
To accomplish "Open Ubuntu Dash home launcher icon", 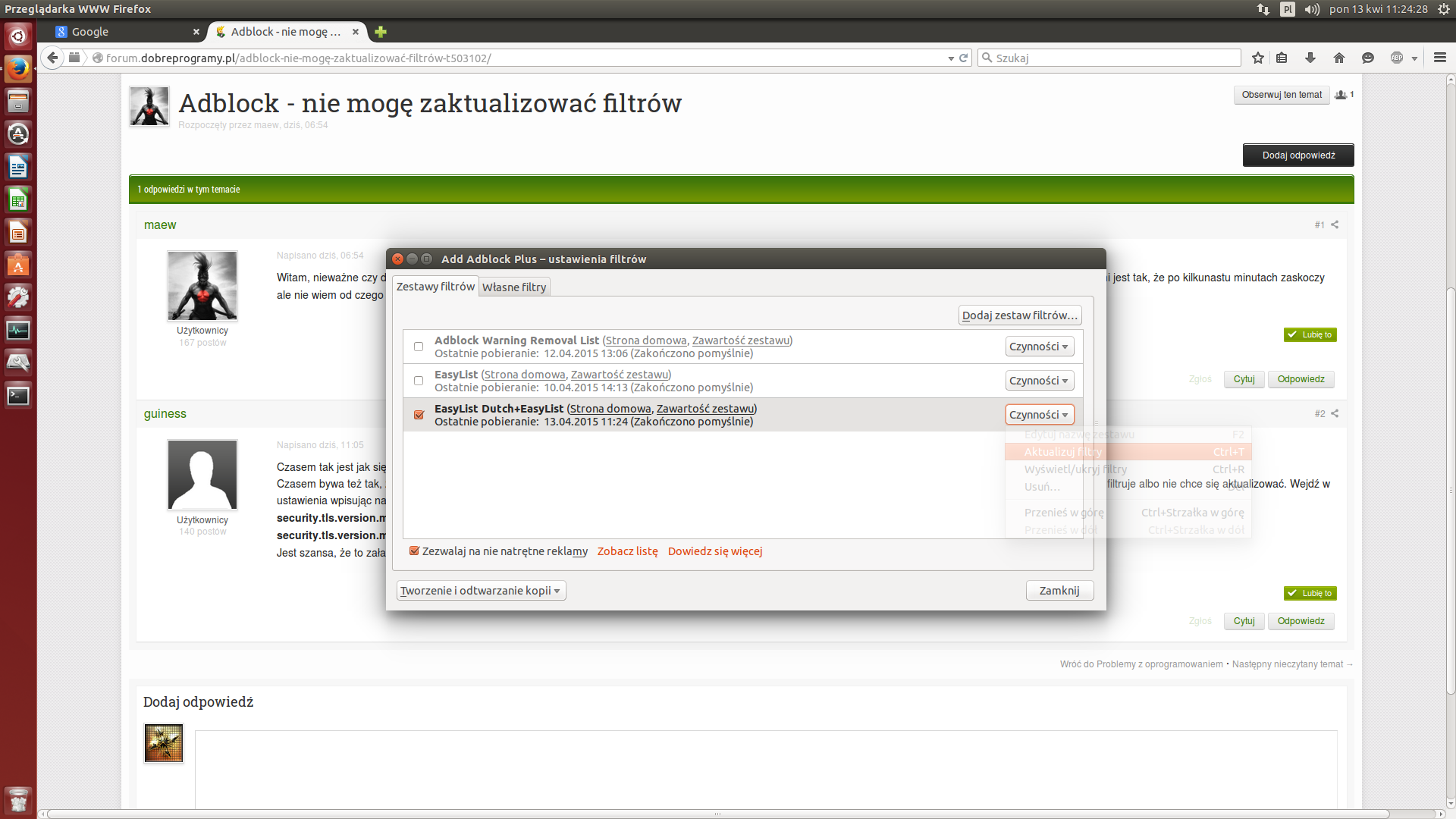I will (x=18, y=36).
